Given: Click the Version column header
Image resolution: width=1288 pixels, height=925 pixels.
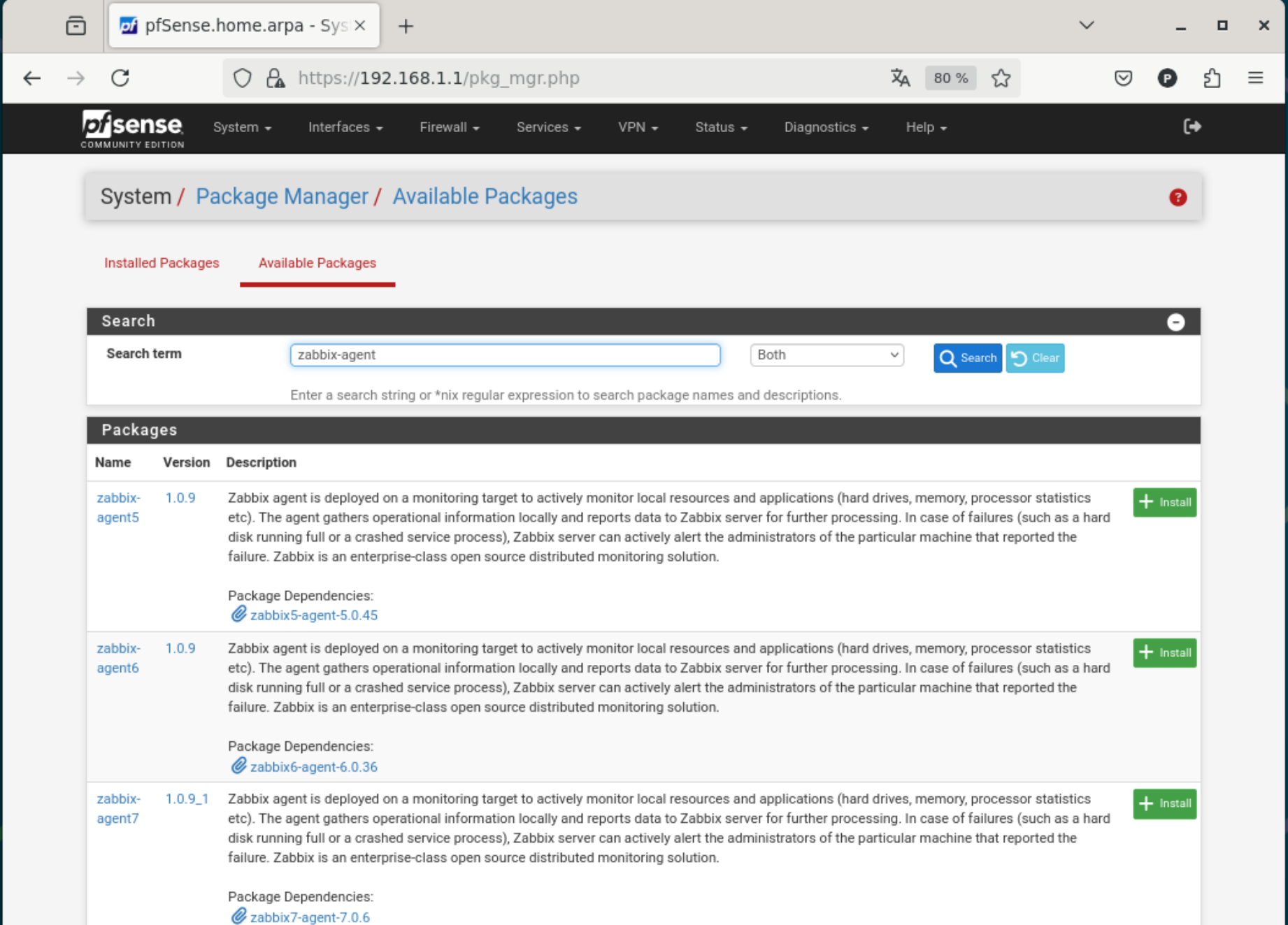Looking at the screenshot, I should pyautogui.click(x=186, y=462).
